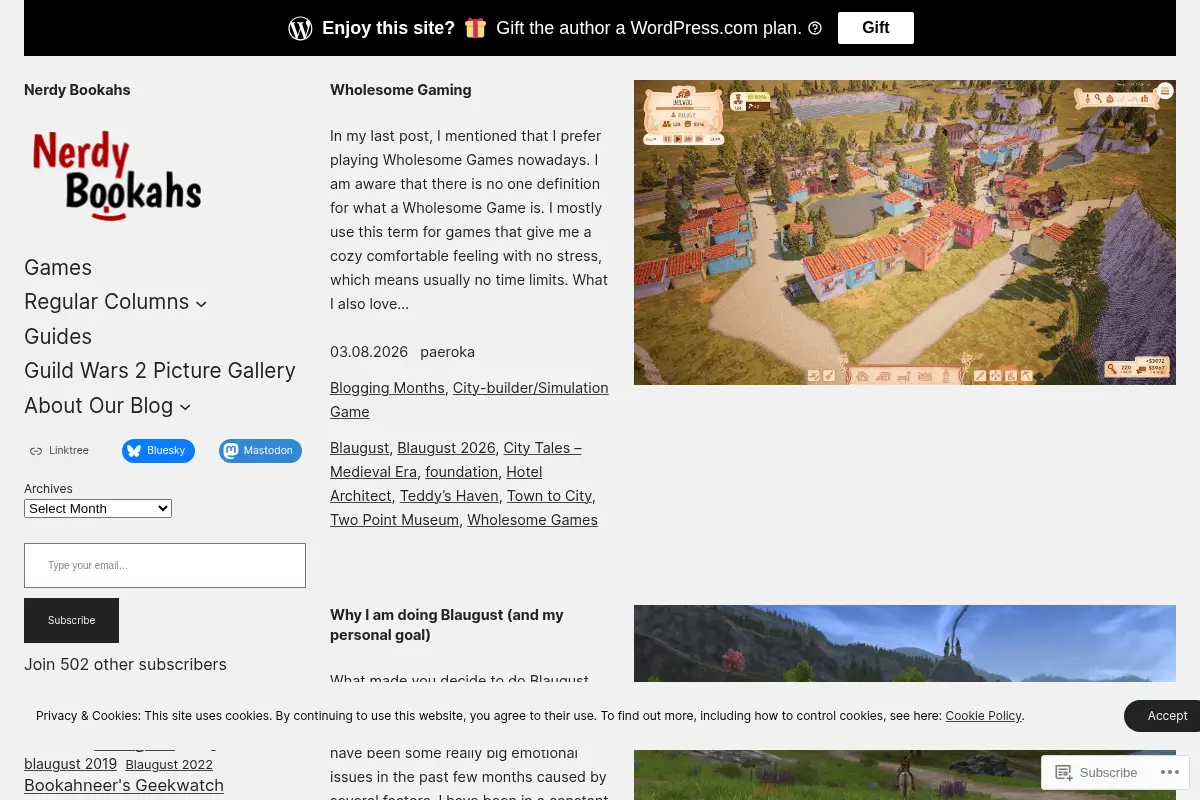Open the Wholesome Gaming city screenshot thumbnail
The image size is (1200, 800).
[905, 232]
